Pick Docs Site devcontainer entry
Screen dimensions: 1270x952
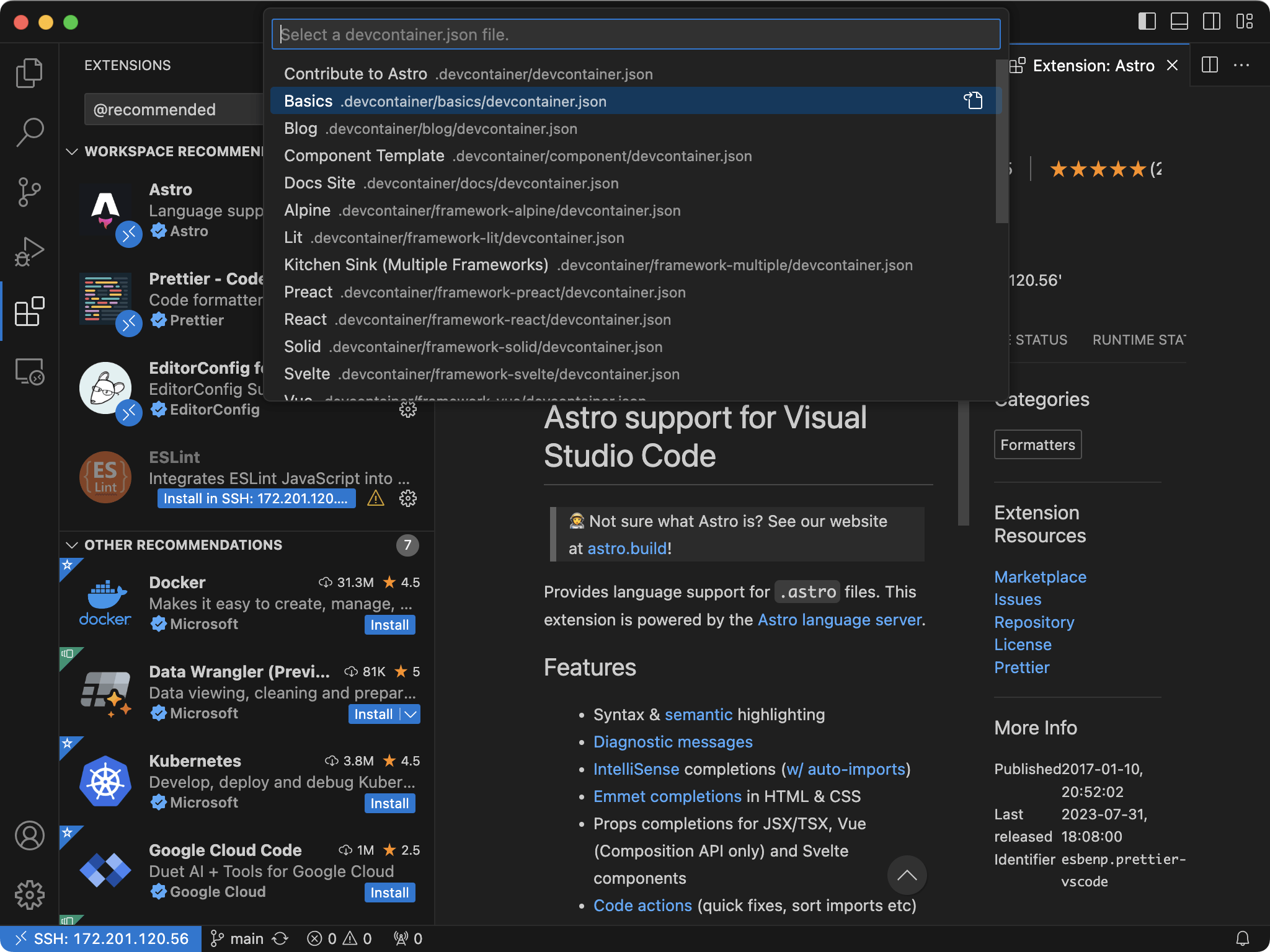pos(633,183)
